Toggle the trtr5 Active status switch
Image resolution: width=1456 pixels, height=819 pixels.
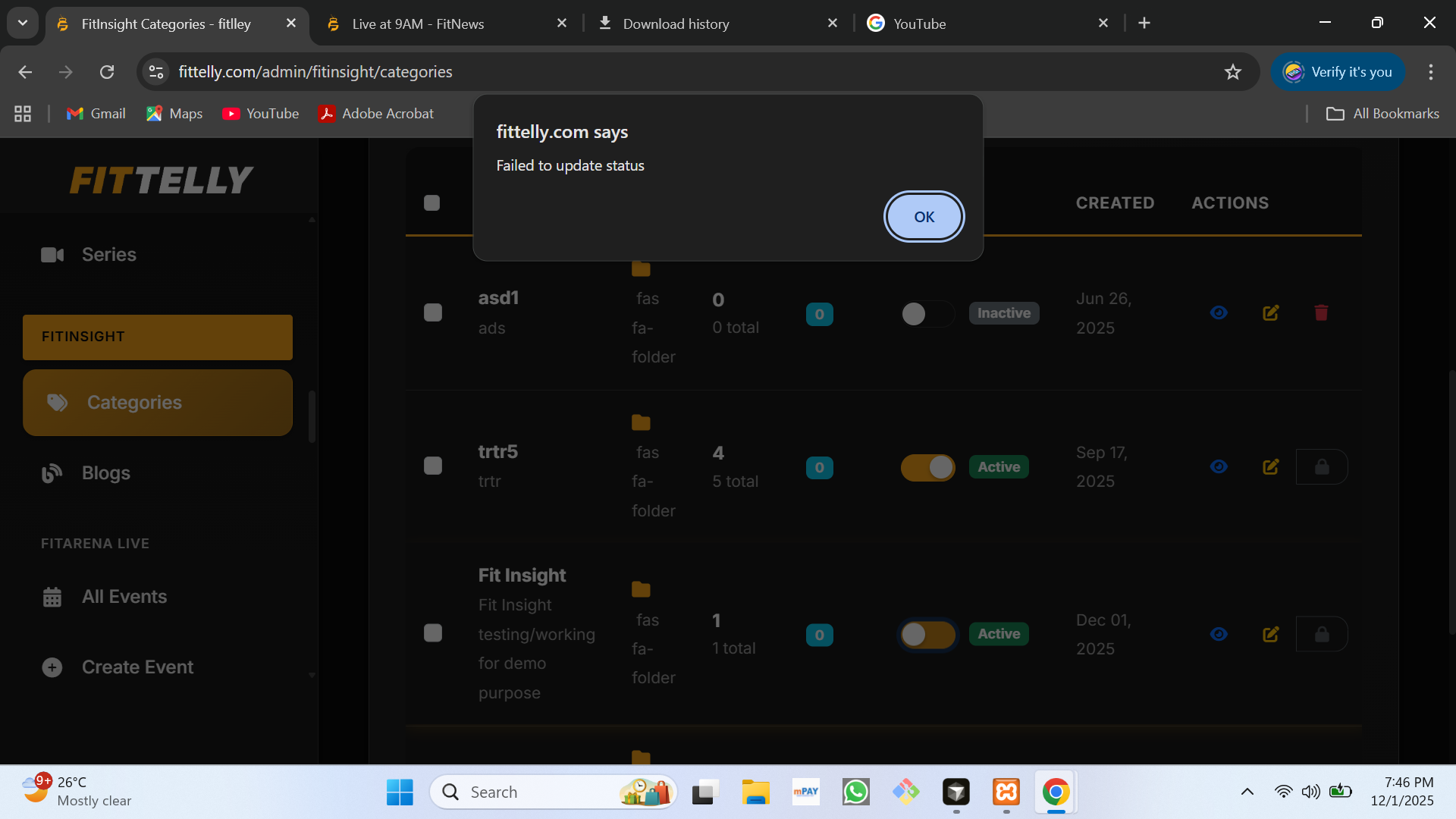927,467
